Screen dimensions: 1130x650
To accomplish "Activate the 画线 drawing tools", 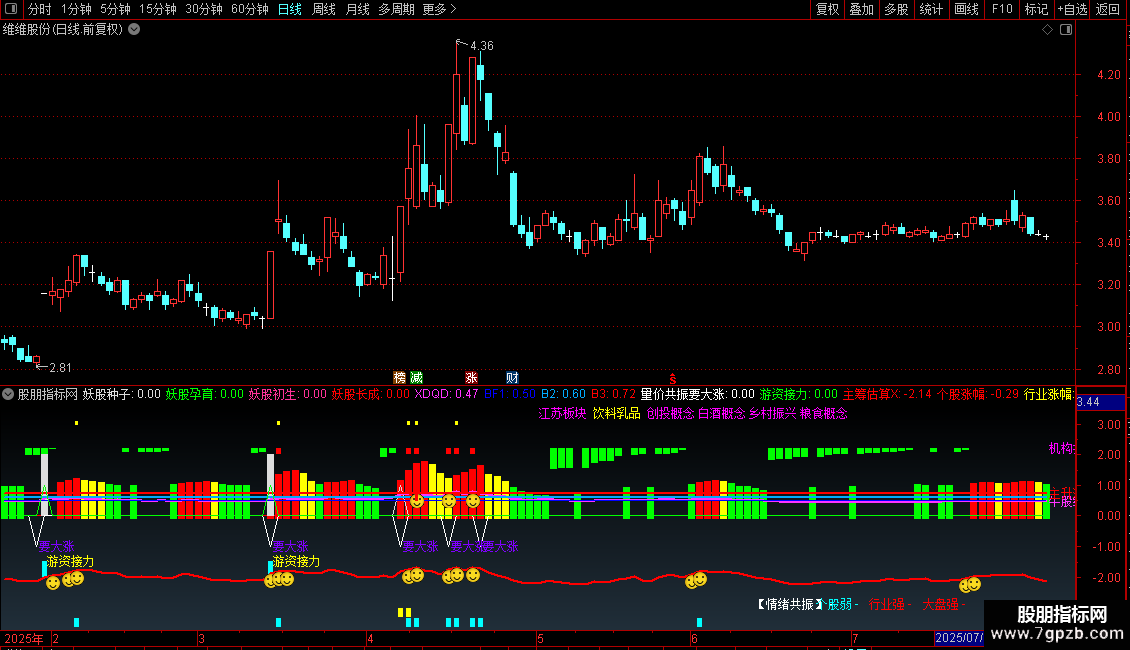I will pos(966,9).
